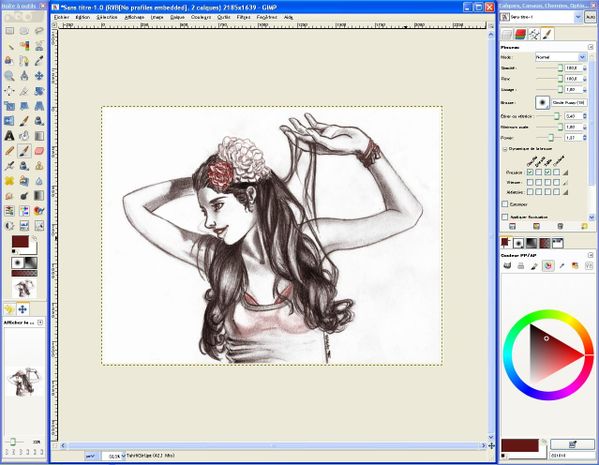
Task: Select the Color Picker eyedropper tool
Action: [x=39, y=61]
